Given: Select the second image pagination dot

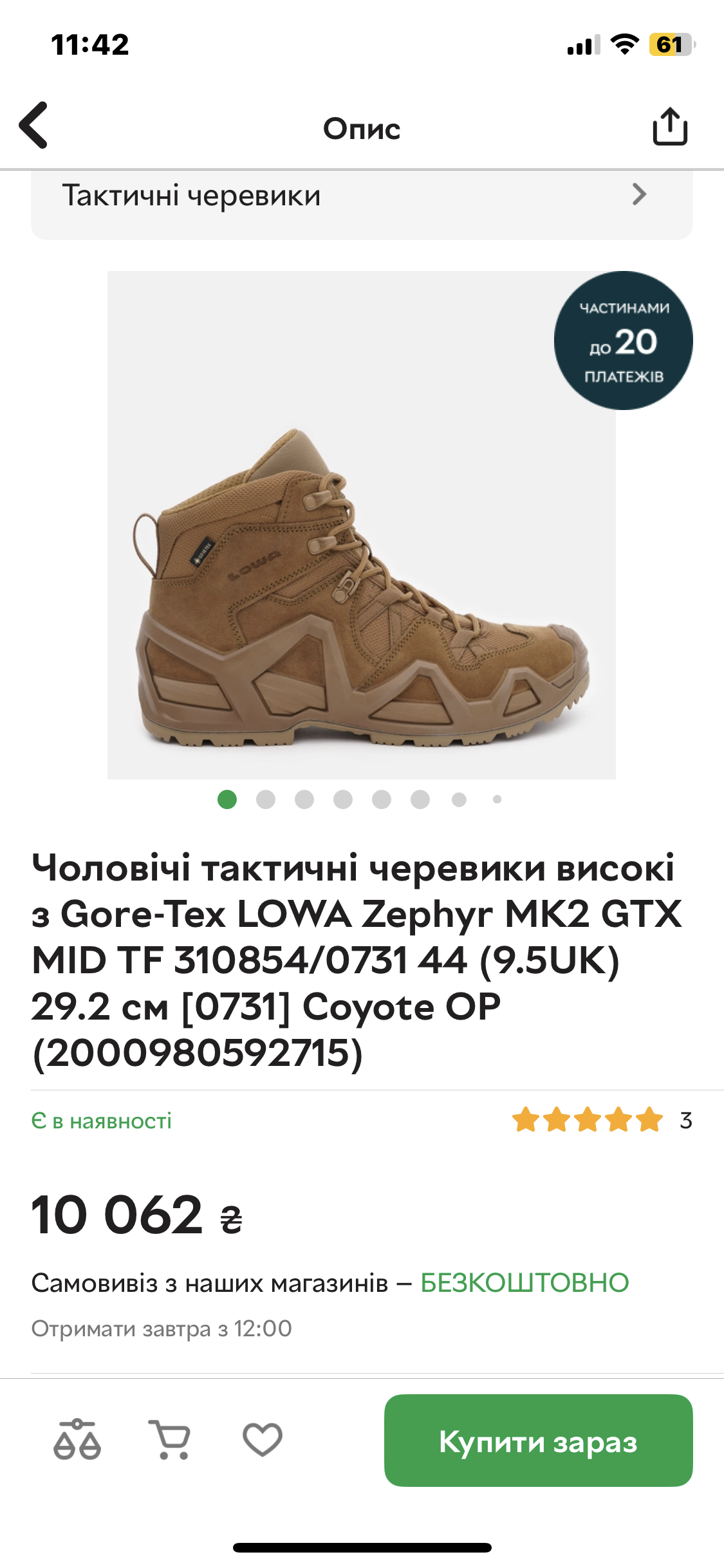Looking at the screenshot, I should (266, 799).
